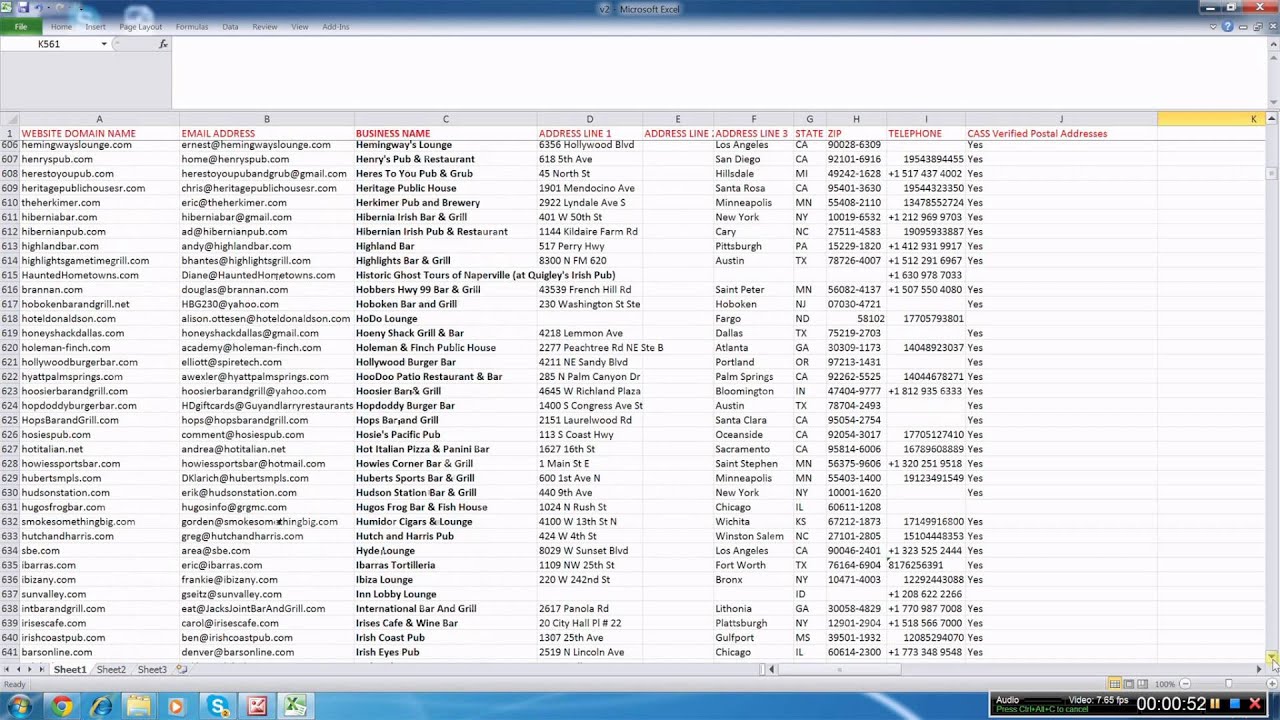The image size is (1280, 720).
Task: Jump to last sheet with navigation arrow
Action: pos(41,669)
